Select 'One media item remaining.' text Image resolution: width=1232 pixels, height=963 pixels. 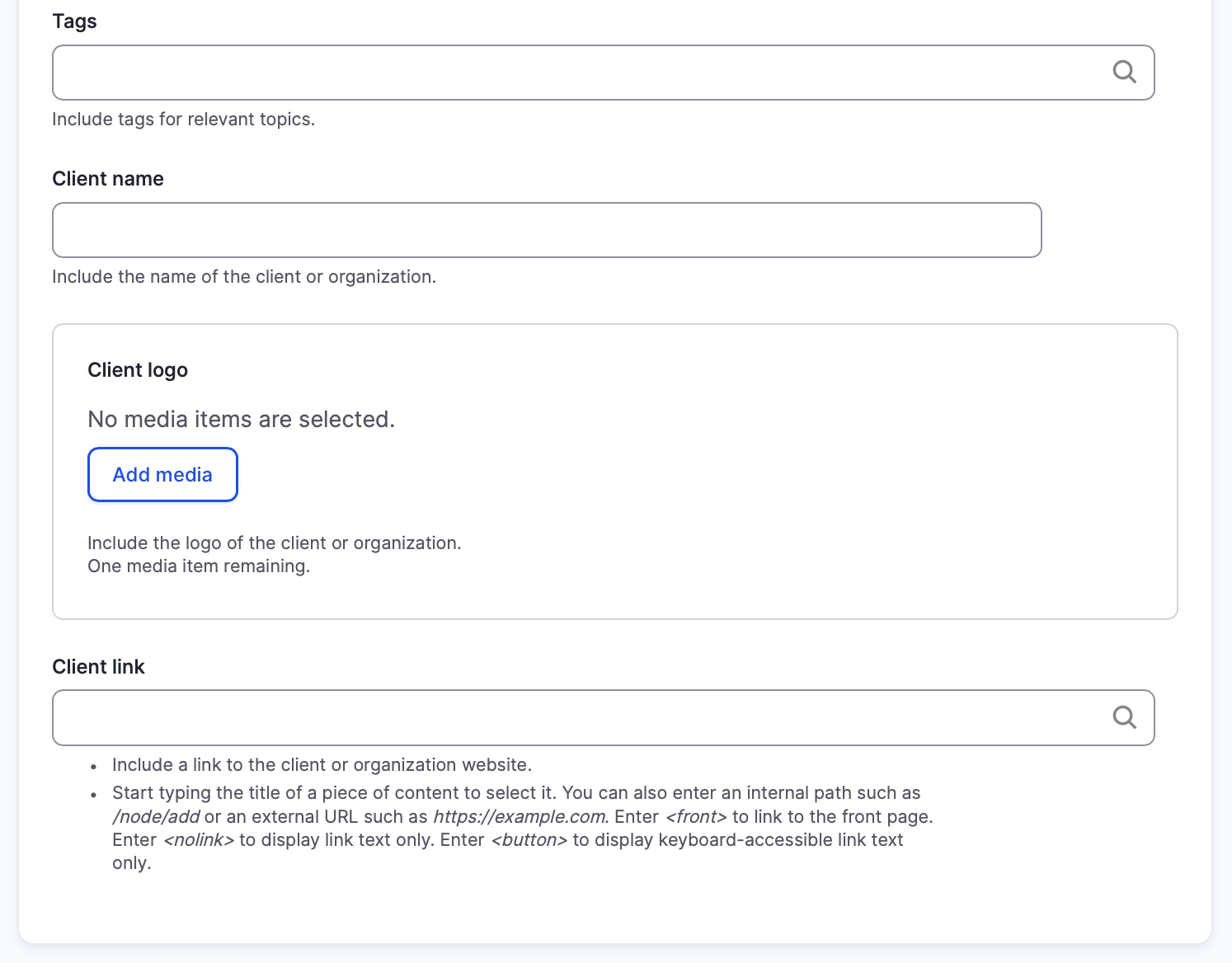199,566
